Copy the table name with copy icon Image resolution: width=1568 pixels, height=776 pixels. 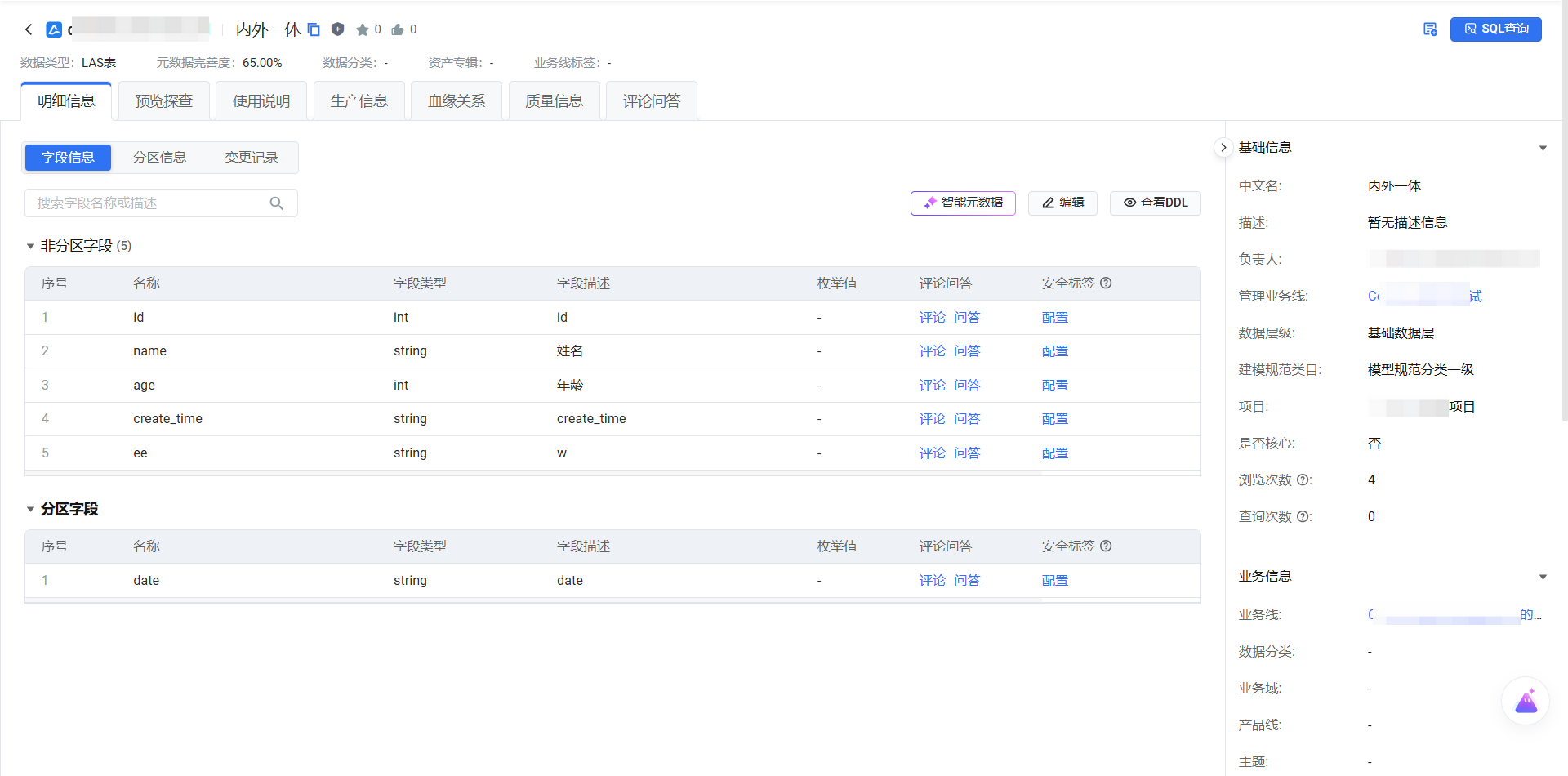[x=314, y=29]
